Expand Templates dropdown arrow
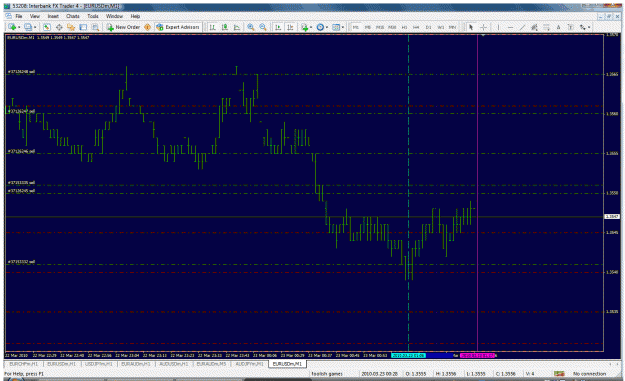Screen dimensions: 625x381 click(x=343, y=27)
